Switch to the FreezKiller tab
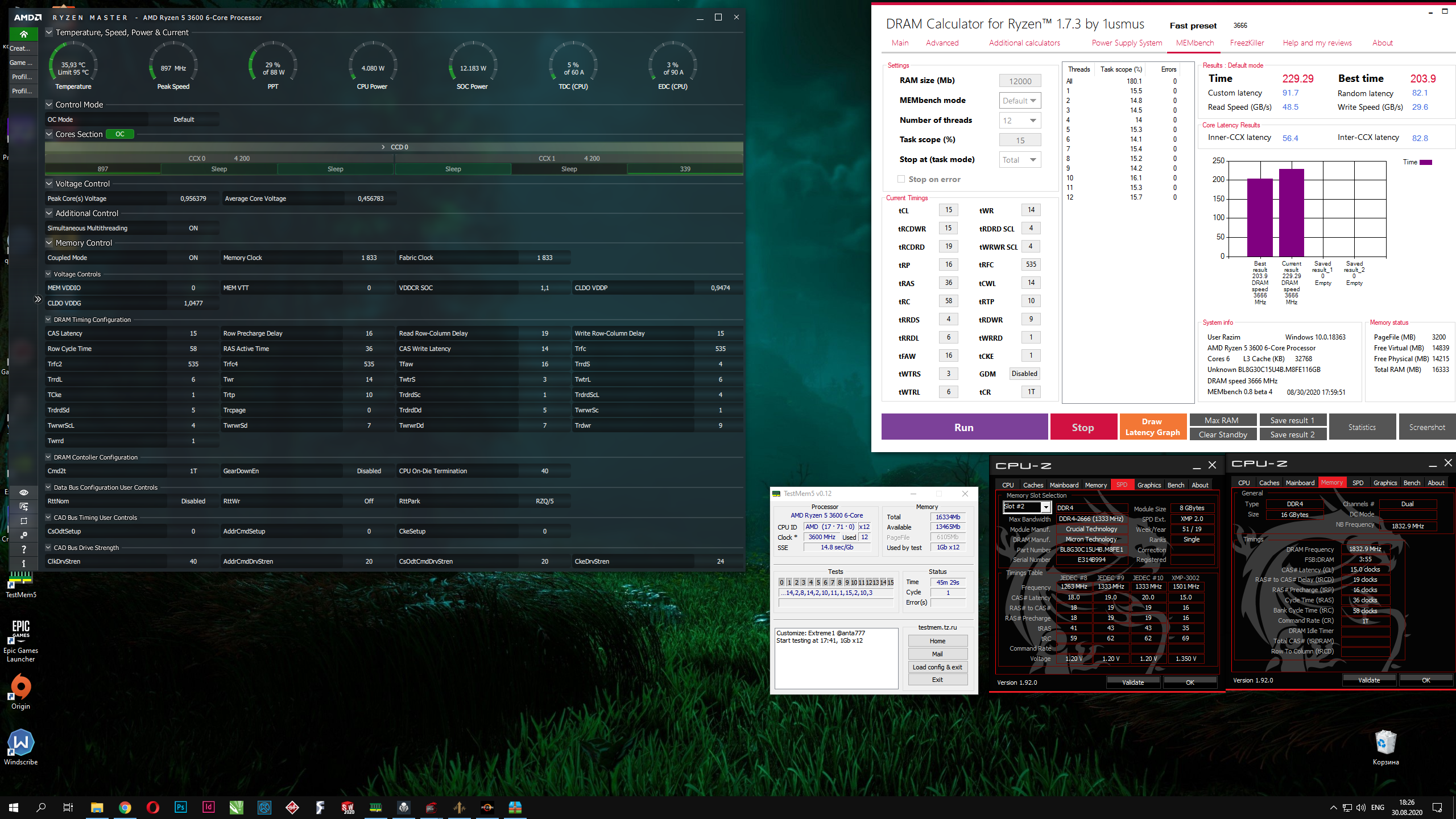 [1247, 43]
